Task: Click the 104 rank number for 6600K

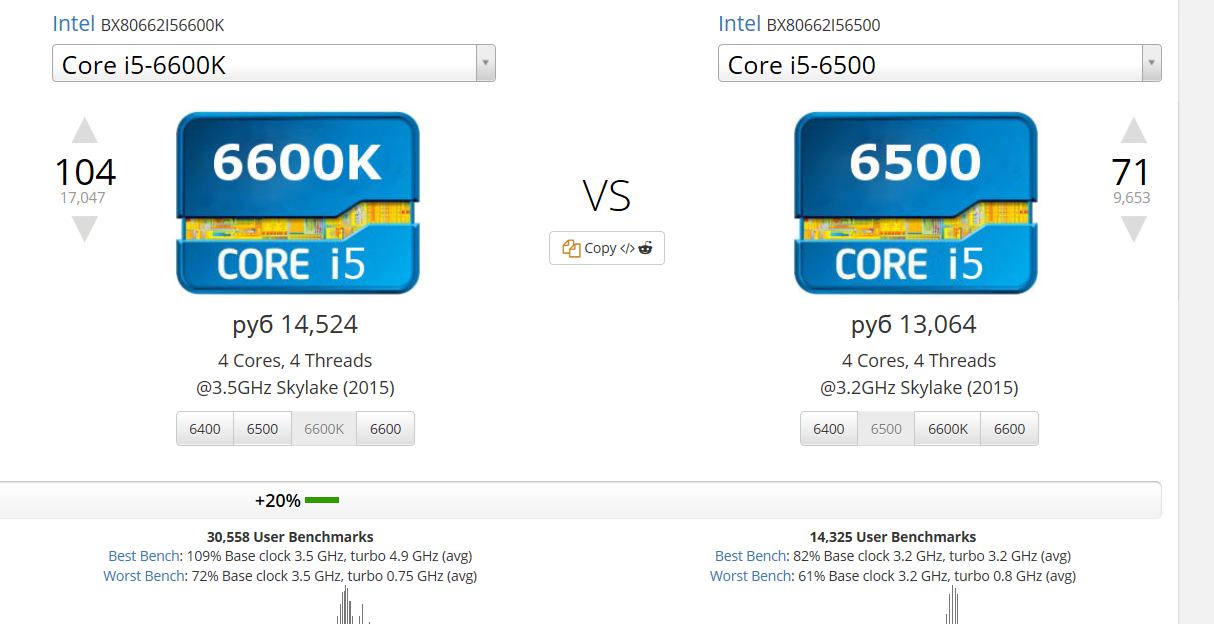Action: [85, 172]
